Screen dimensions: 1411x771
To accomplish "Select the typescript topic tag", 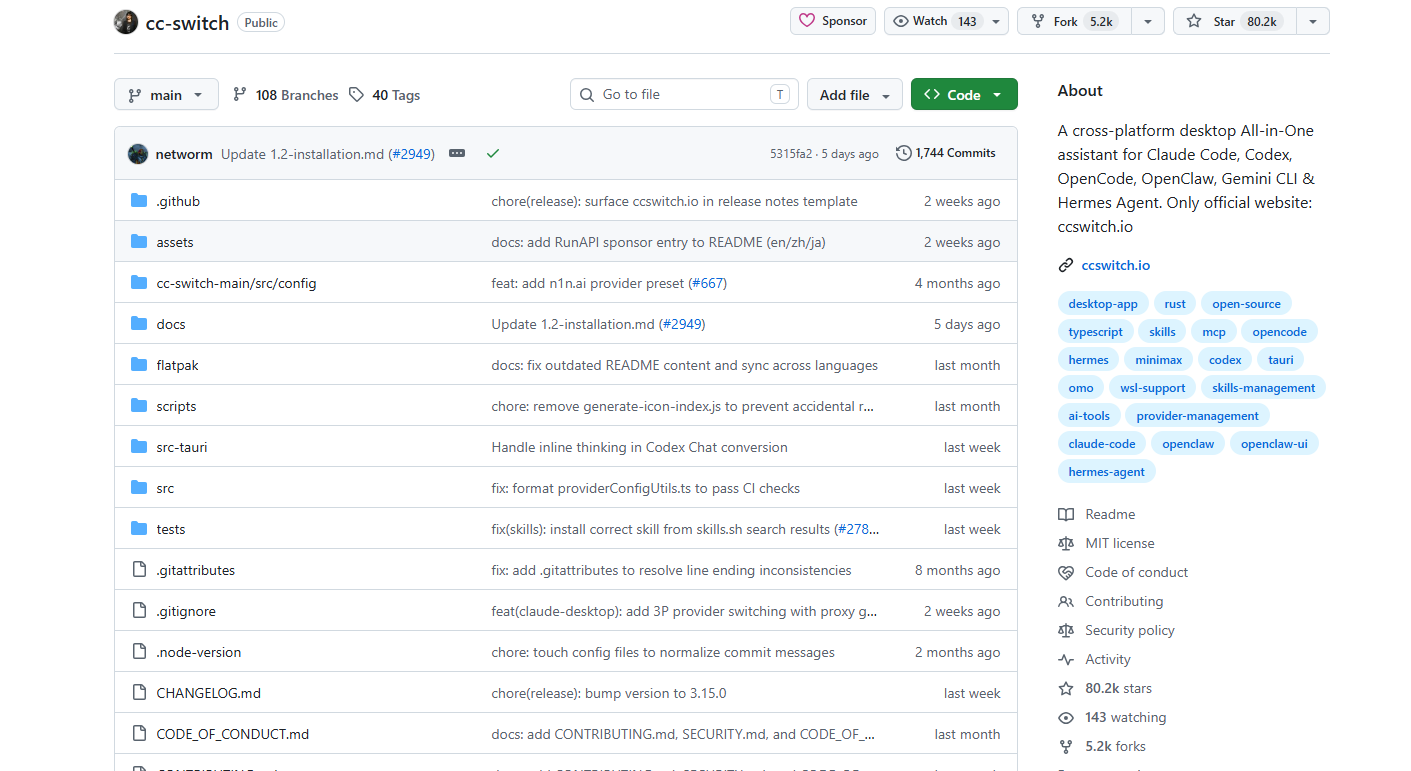I will tap(1095, 332).
